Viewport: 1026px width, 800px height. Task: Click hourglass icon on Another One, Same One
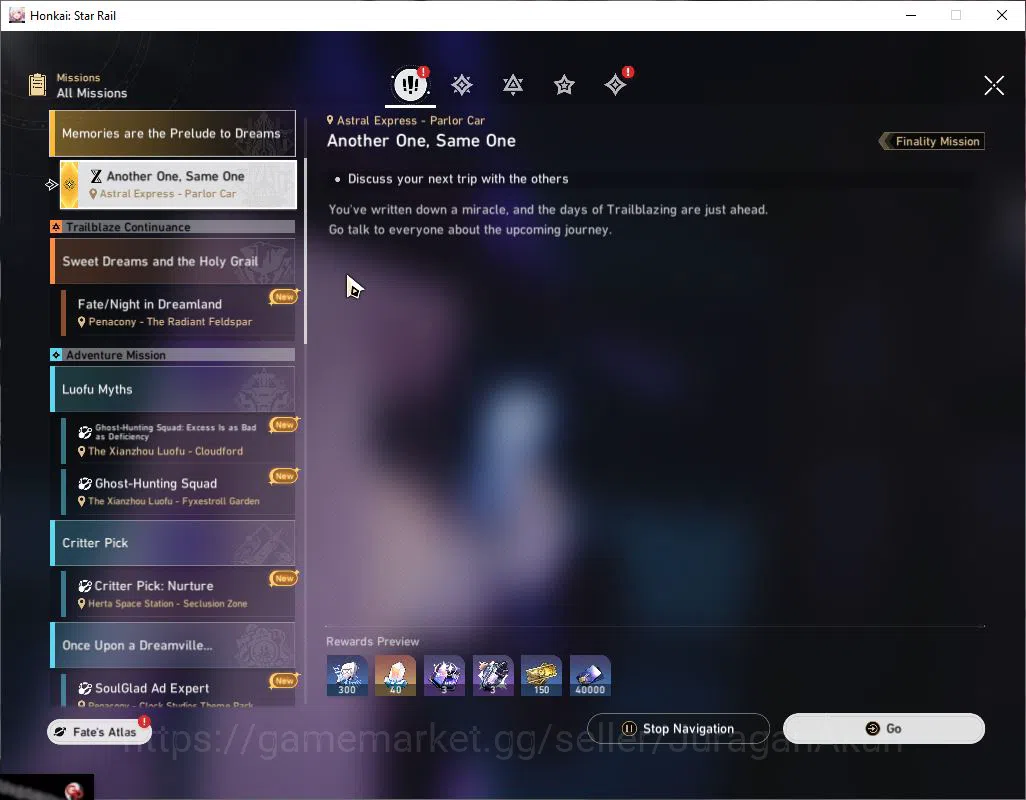(x=96, y=176)
